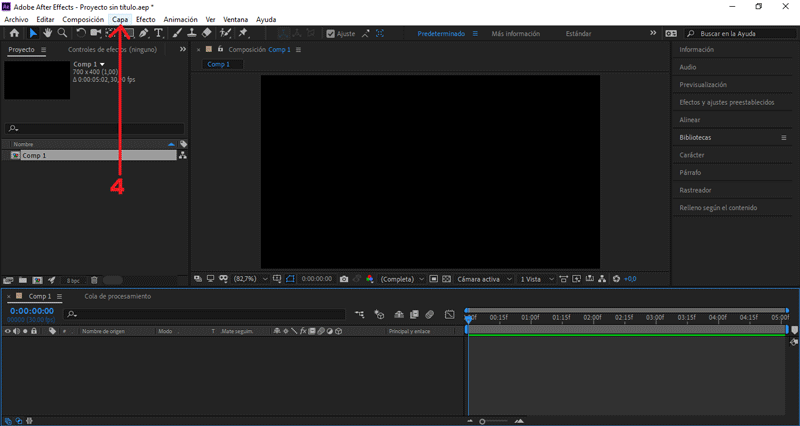800x426 pixels.
Task: Click new composition icon in Project panel
Action: 37,280
